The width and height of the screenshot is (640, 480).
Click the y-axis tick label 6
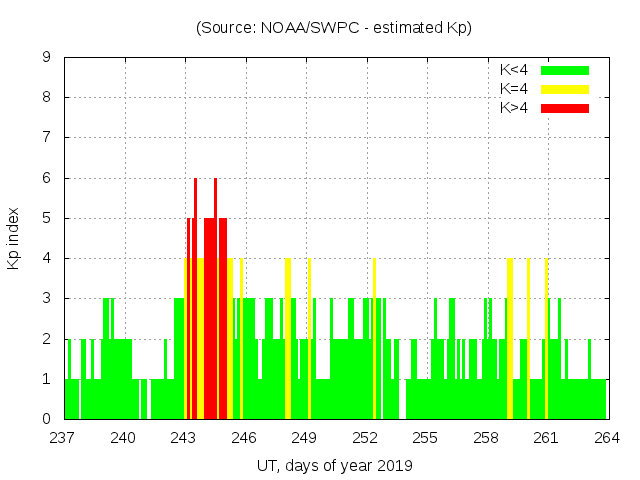tap(47, 178)
